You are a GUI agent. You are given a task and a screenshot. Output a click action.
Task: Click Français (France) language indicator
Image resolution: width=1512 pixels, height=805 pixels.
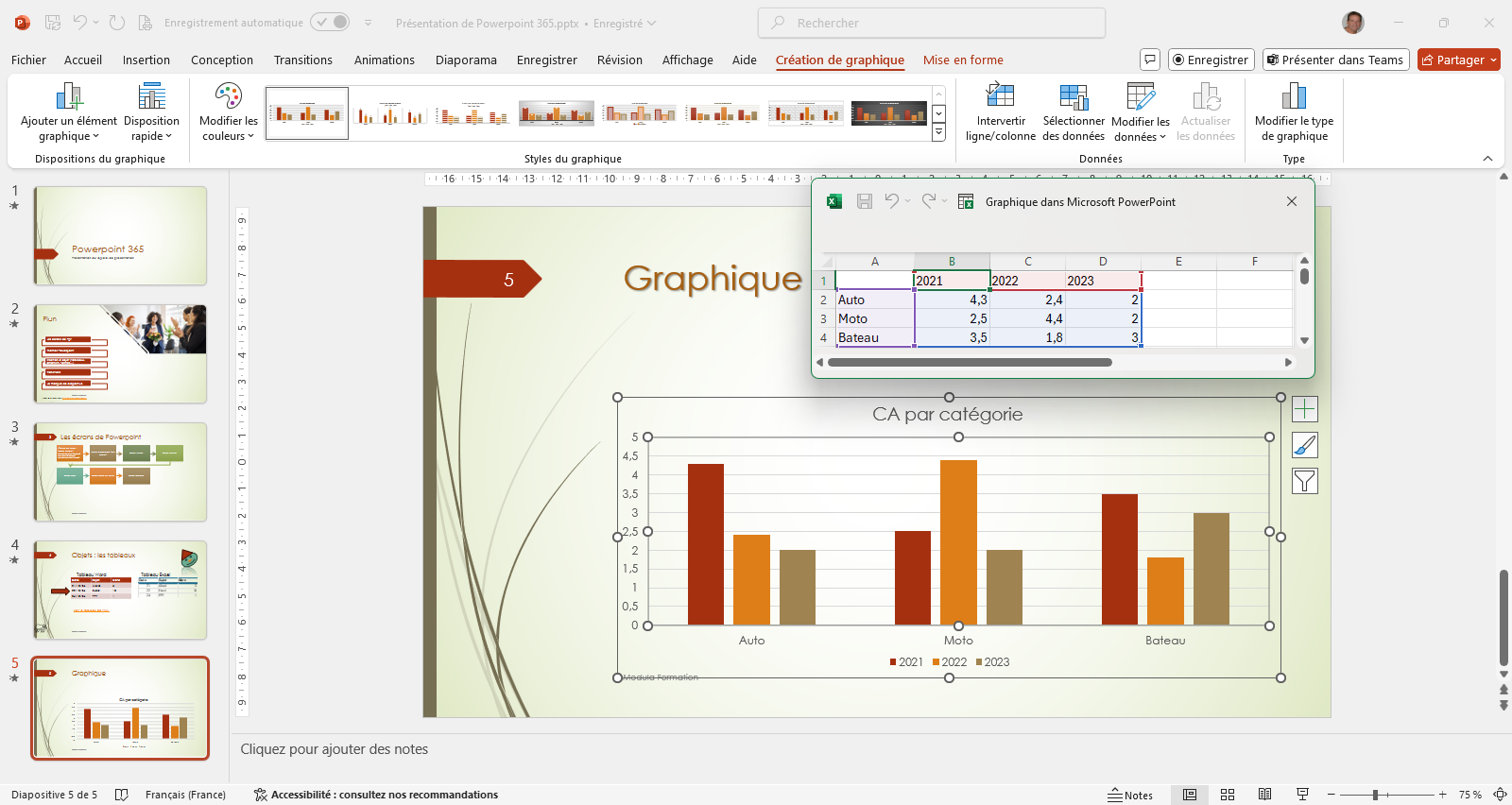185,795
